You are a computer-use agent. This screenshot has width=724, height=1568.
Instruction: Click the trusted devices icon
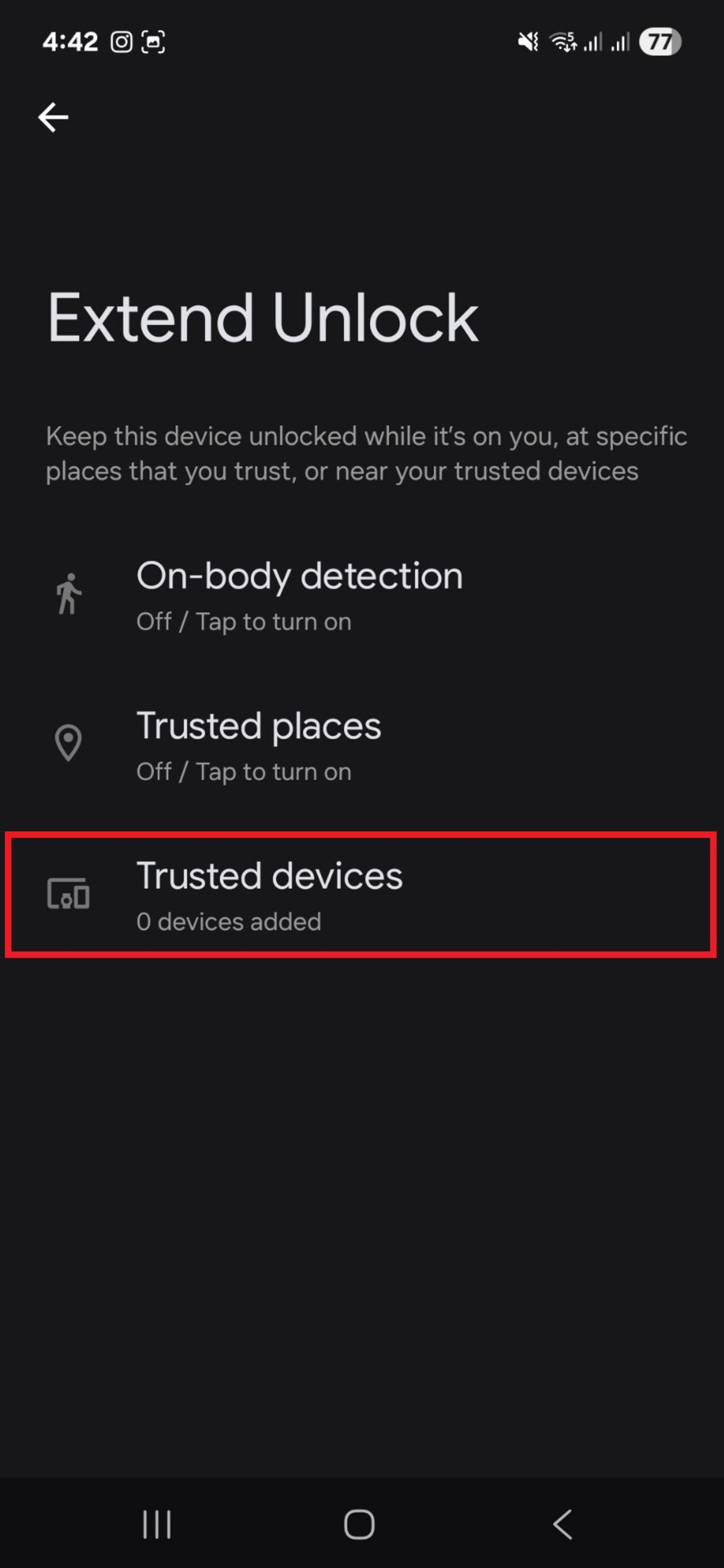(x=68, y=893)
